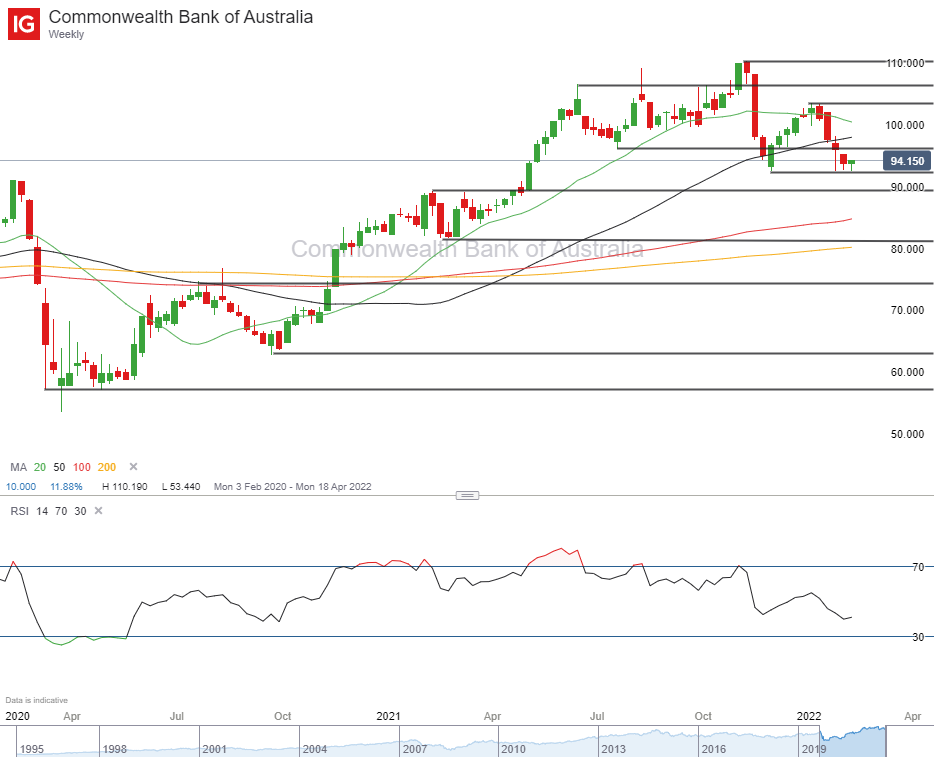934x757 pixels.
Task: Select the MA 100 period label
Action: coord(82,468)
